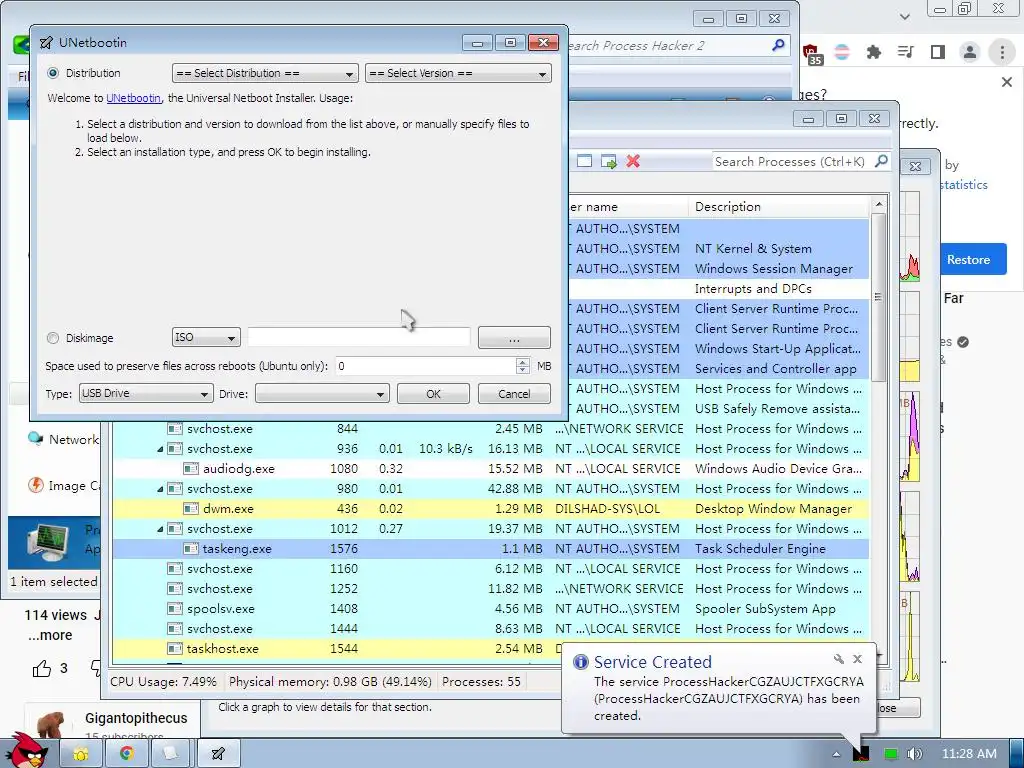Open the Drive selection dropdown

(x=322, y=394)
